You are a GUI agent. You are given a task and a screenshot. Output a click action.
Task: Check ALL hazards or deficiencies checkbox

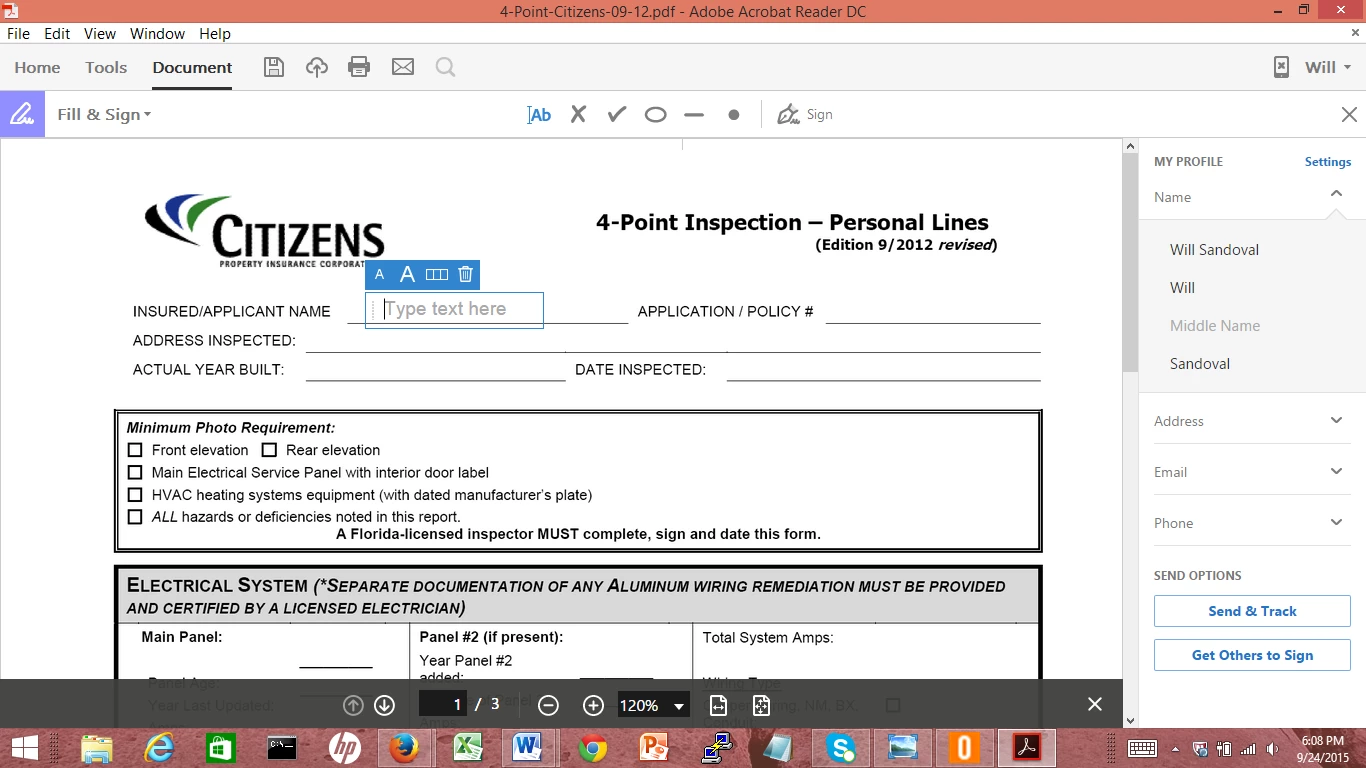pos(135,517)
